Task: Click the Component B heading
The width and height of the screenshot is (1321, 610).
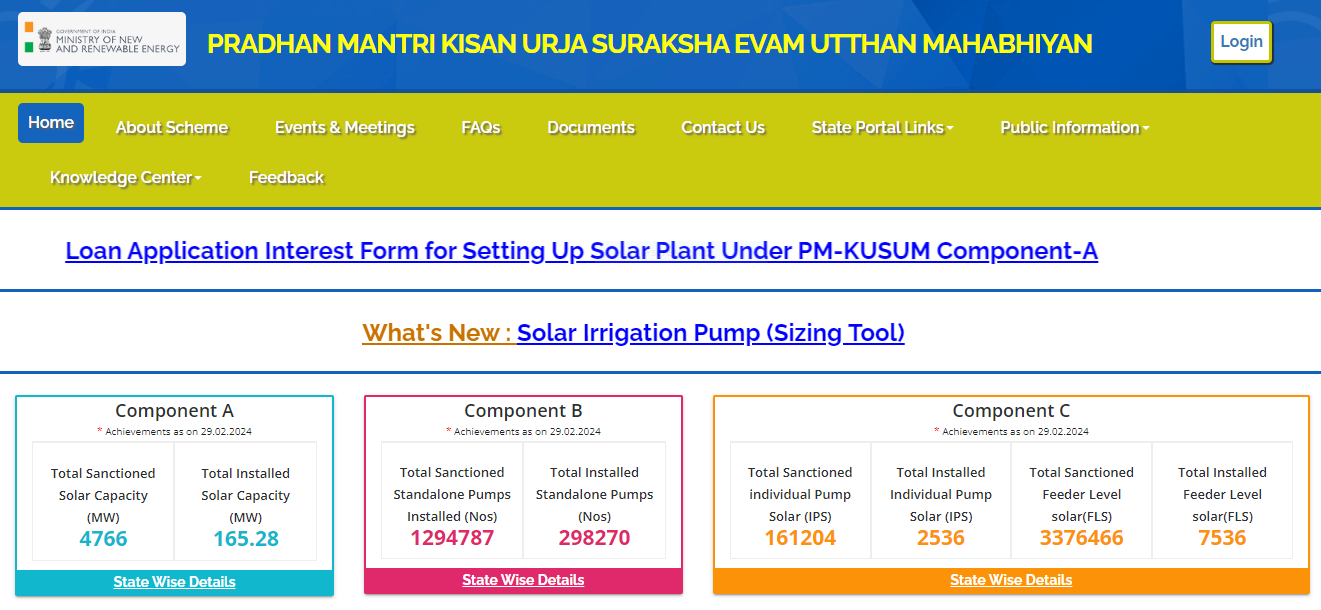Action: 523,411
